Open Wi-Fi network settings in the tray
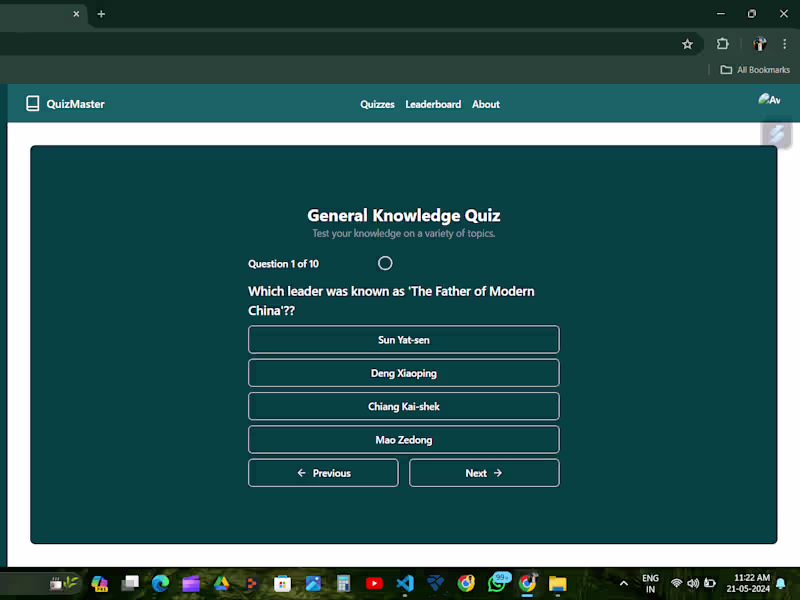This screenshot has width=800, height=600. point(677,583)
